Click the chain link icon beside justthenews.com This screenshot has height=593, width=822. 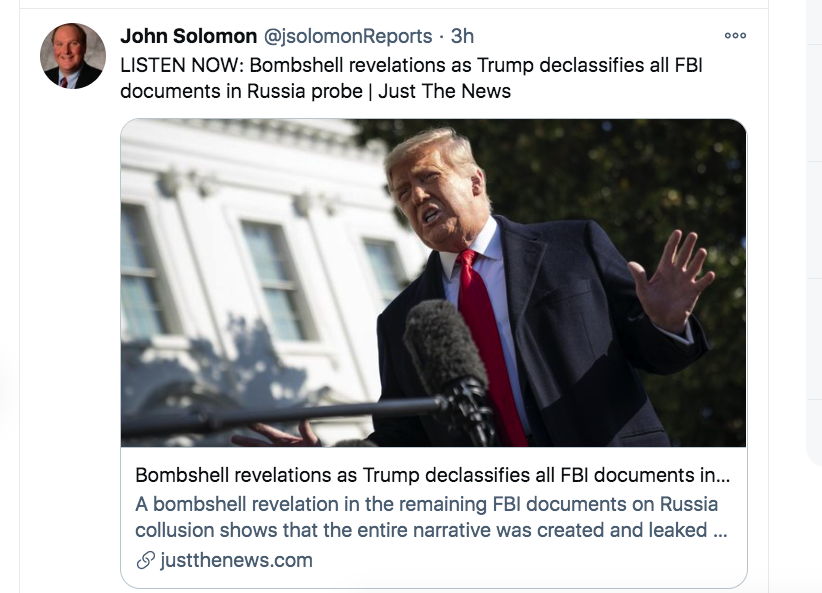point(145,560)
